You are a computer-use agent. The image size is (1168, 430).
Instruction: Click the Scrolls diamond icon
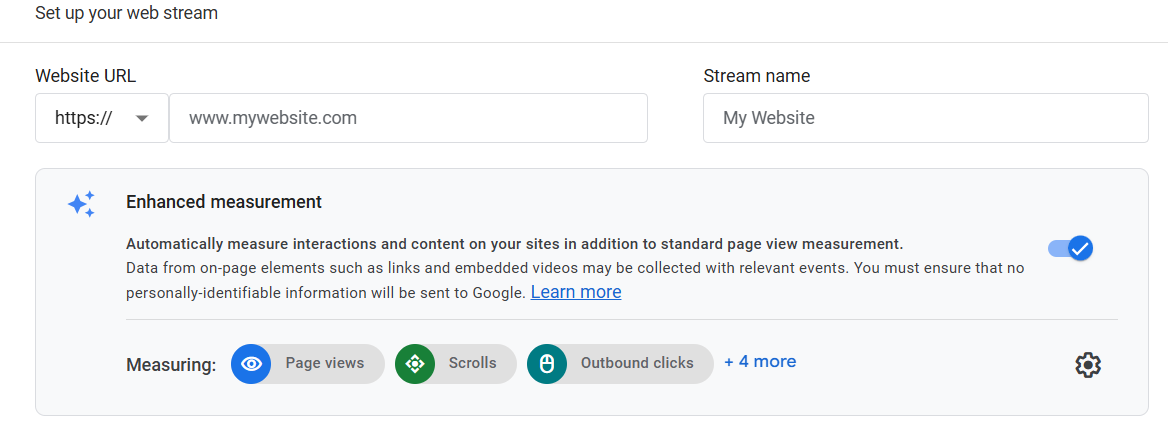click(415, 364)
